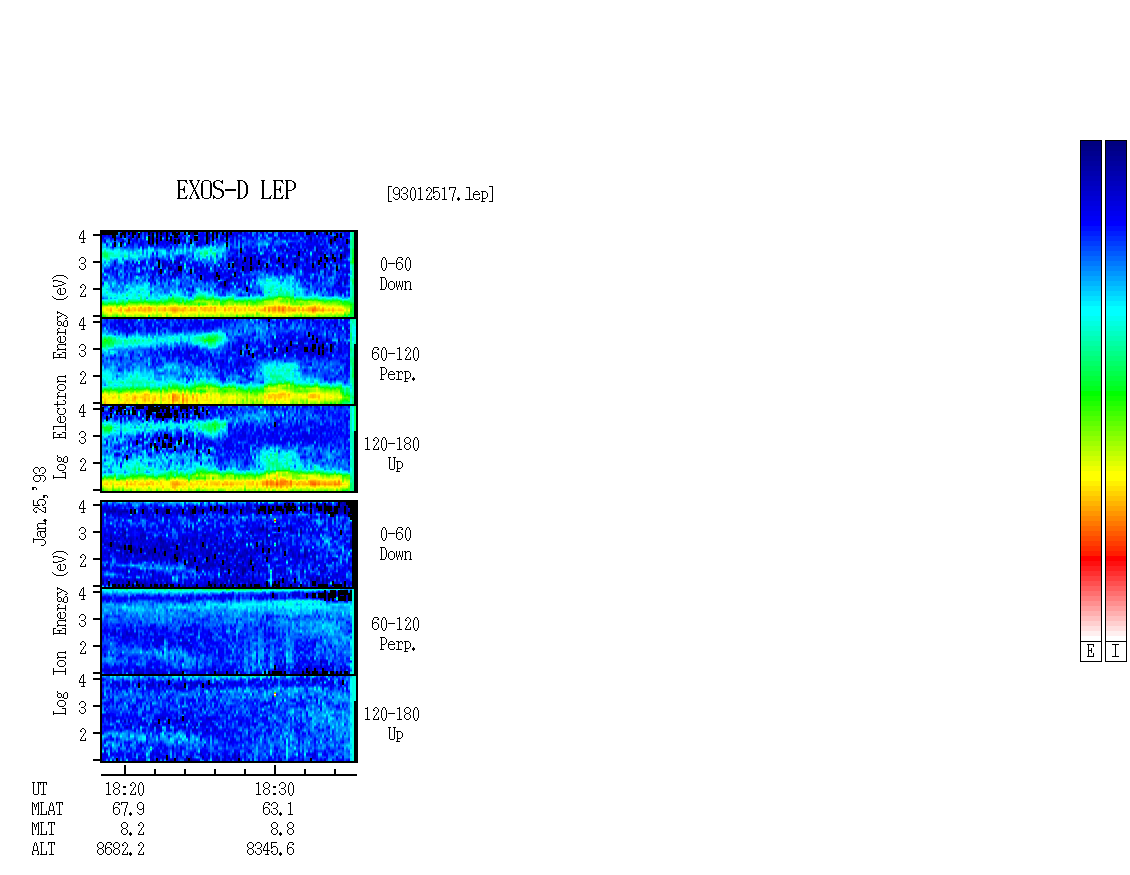The height and width of the screenshot is (875, 1130).
Task: Click the boxed E label under color bar
Action: [1090, 652]
